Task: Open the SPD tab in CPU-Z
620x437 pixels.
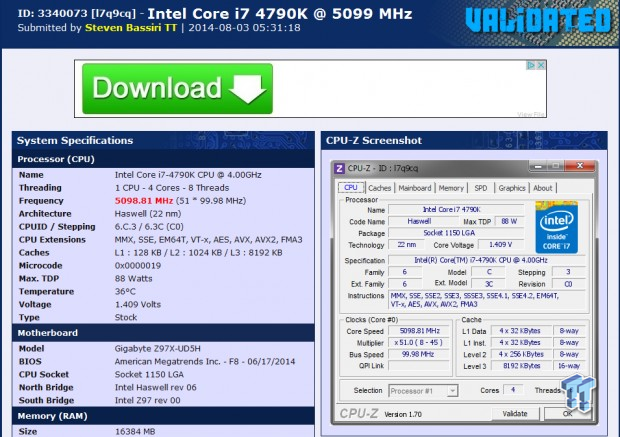Action: 480,188
